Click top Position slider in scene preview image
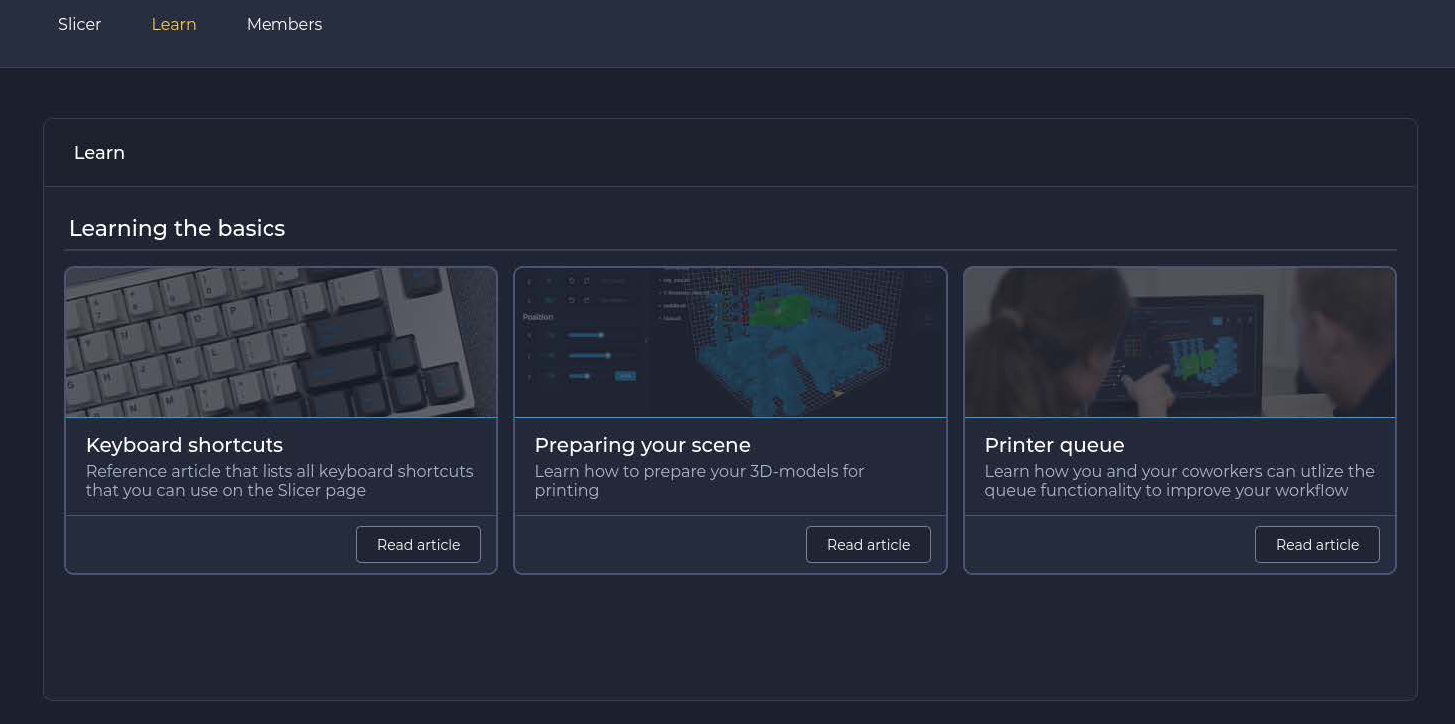 point(587,335)
